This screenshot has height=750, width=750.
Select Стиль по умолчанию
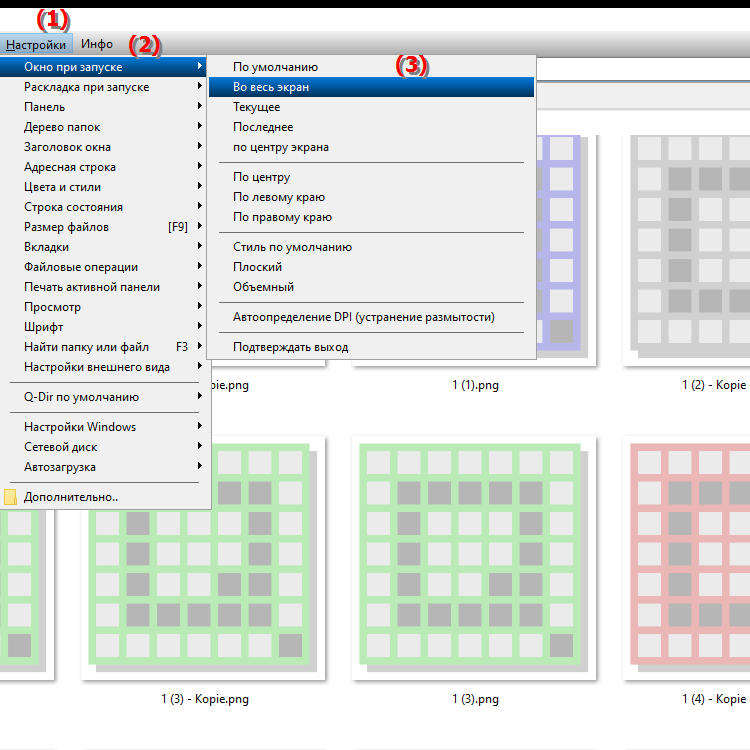coord(371,247)
